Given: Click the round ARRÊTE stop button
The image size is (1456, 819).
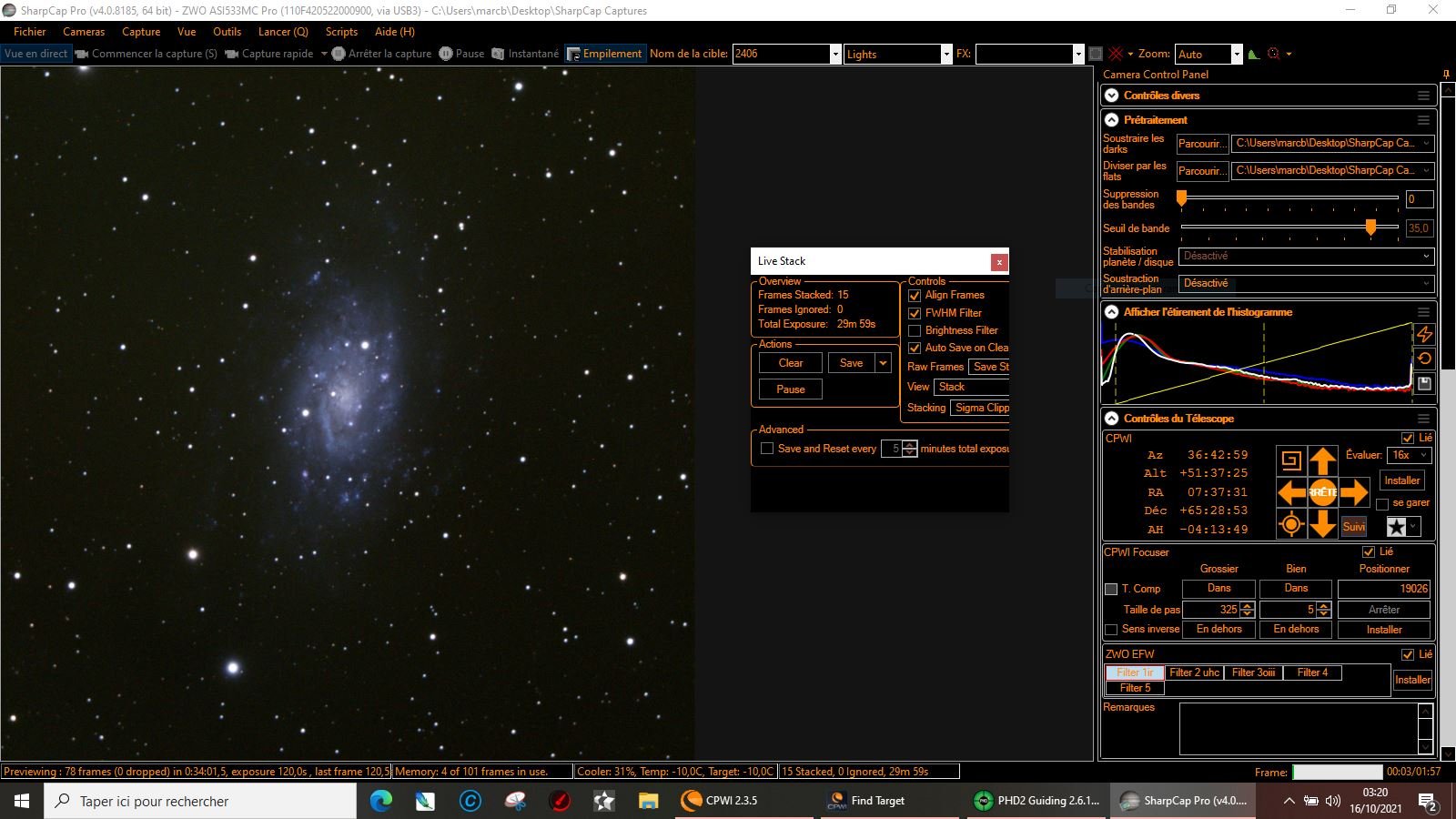Looking at the screenshot, I should (x=1322, y=492).
